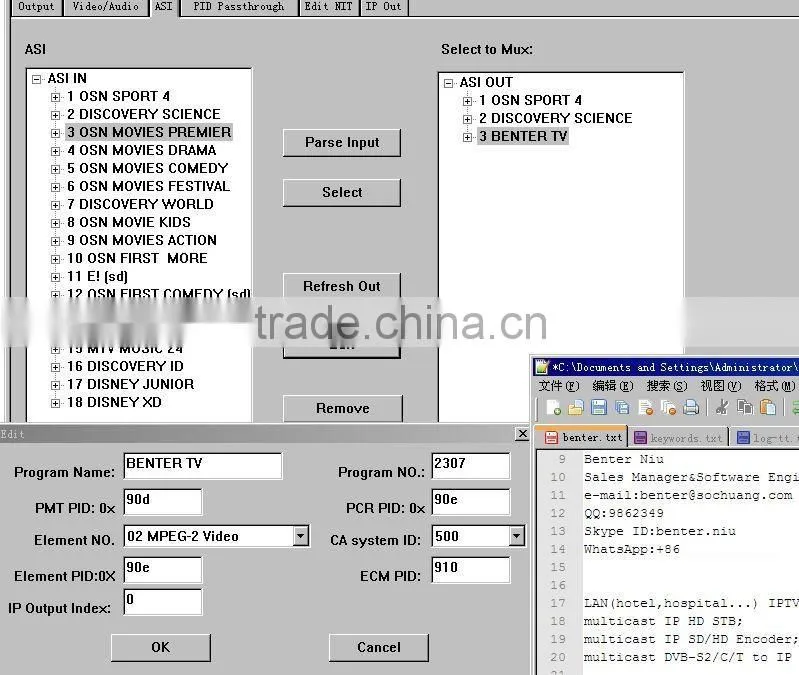Viewport: 799px width, 675px height.
Task: Click Cancel in the Edit dialog
Action: pyautogui.click(x=379, y=647)
